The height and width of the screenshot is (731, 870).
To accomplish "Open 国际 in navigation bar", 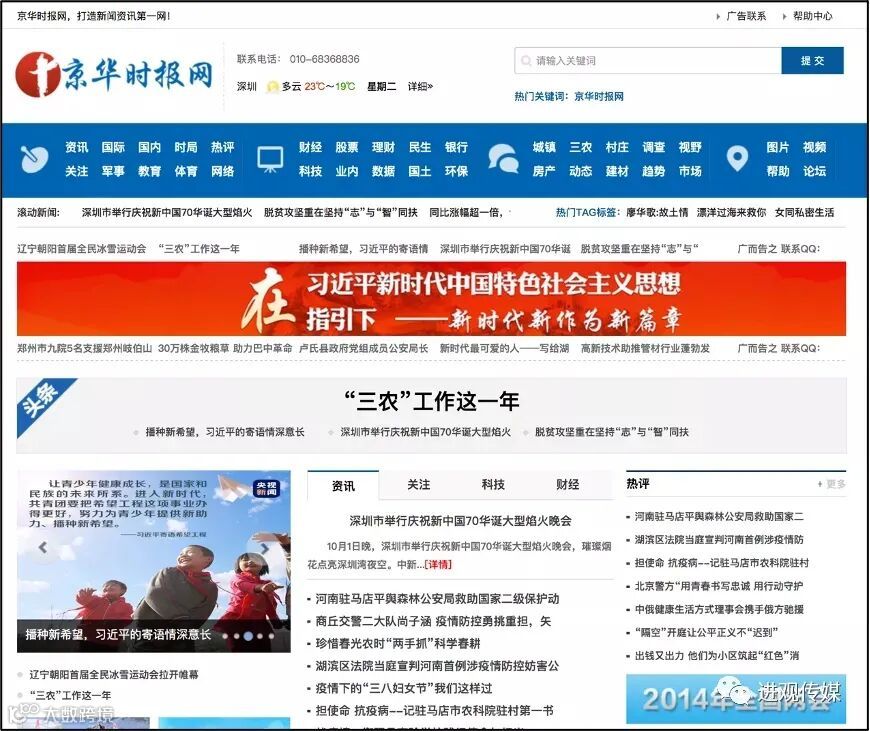I will 113,147.
